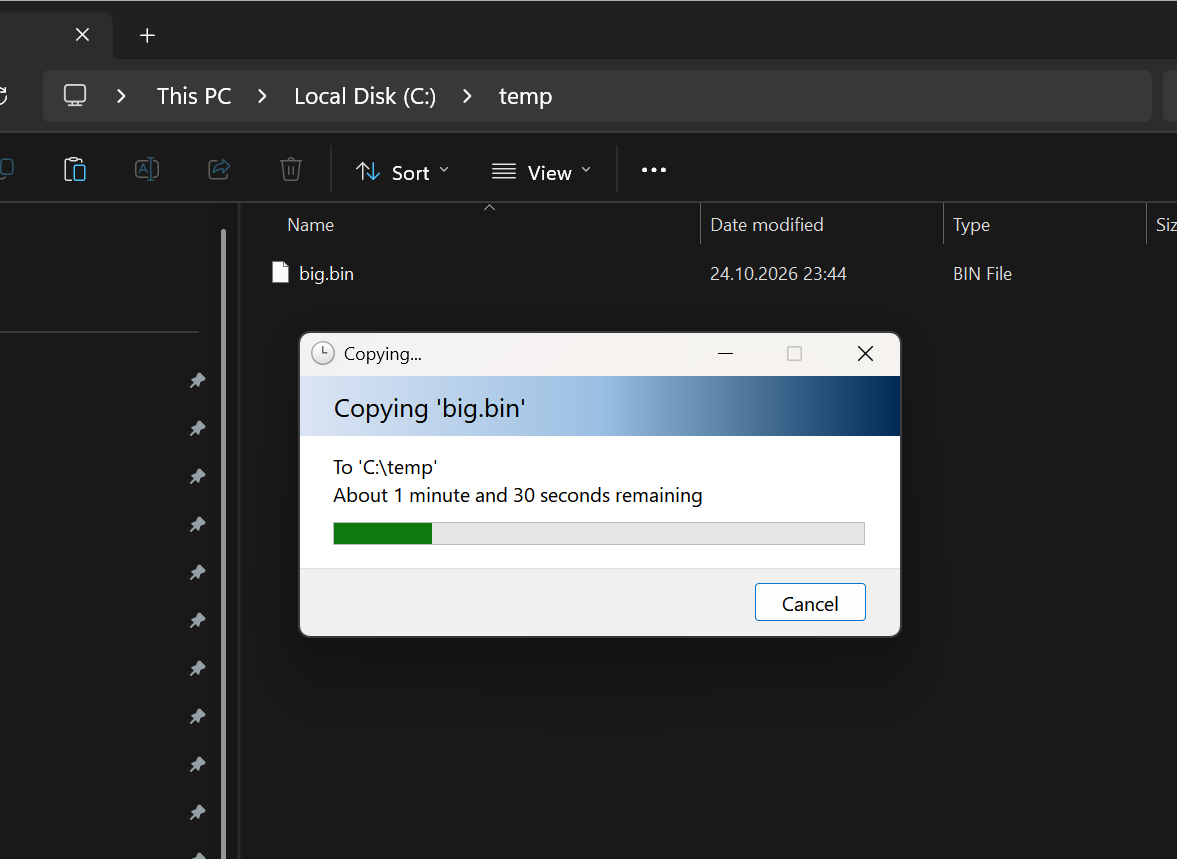This screenshot has width=1177, height=859.
Task: Click the BIN File type cell
Action: 982,273
